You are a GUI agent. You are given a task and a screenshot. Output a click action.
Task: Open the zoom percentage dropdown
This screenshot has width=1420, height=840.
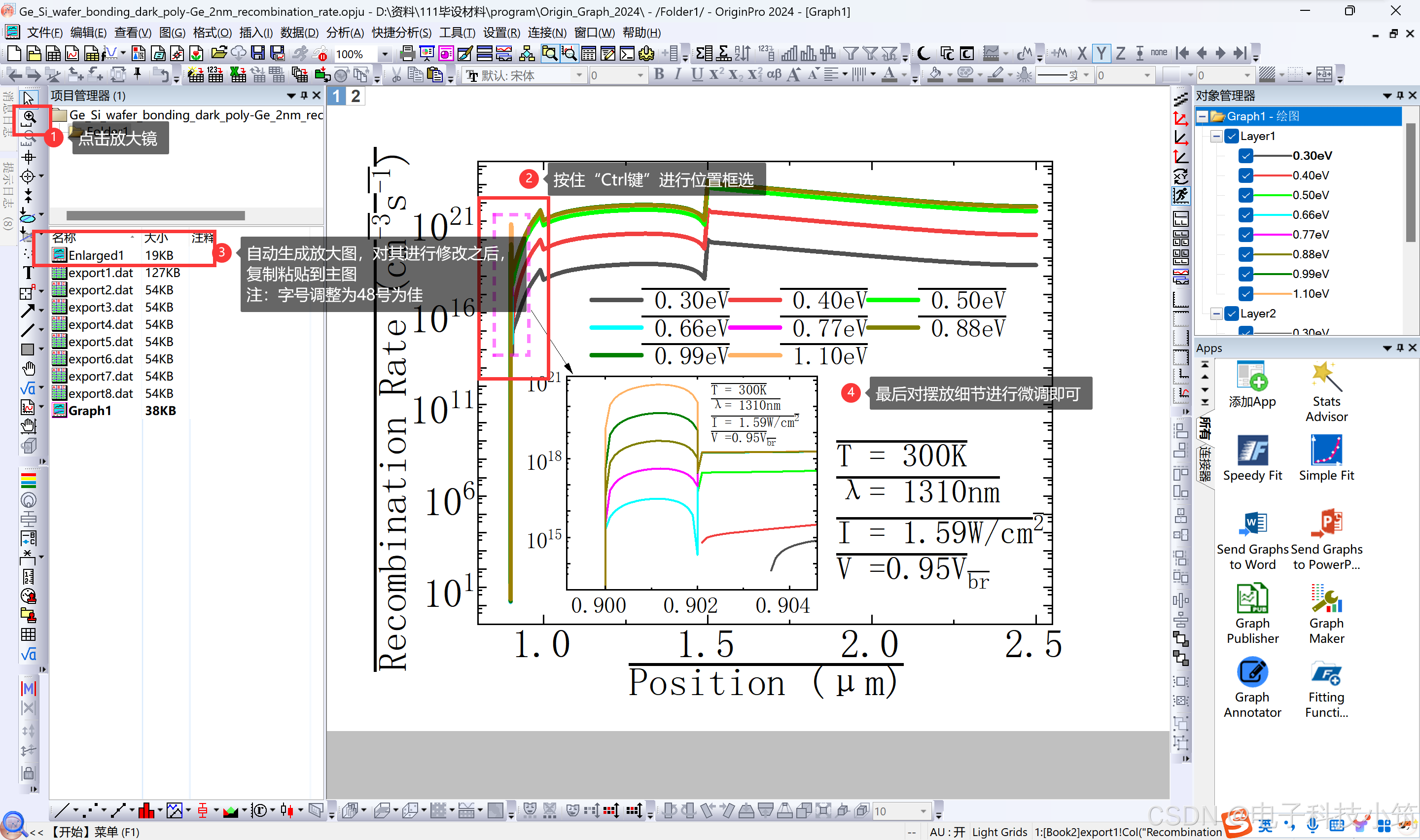(385, 54)
